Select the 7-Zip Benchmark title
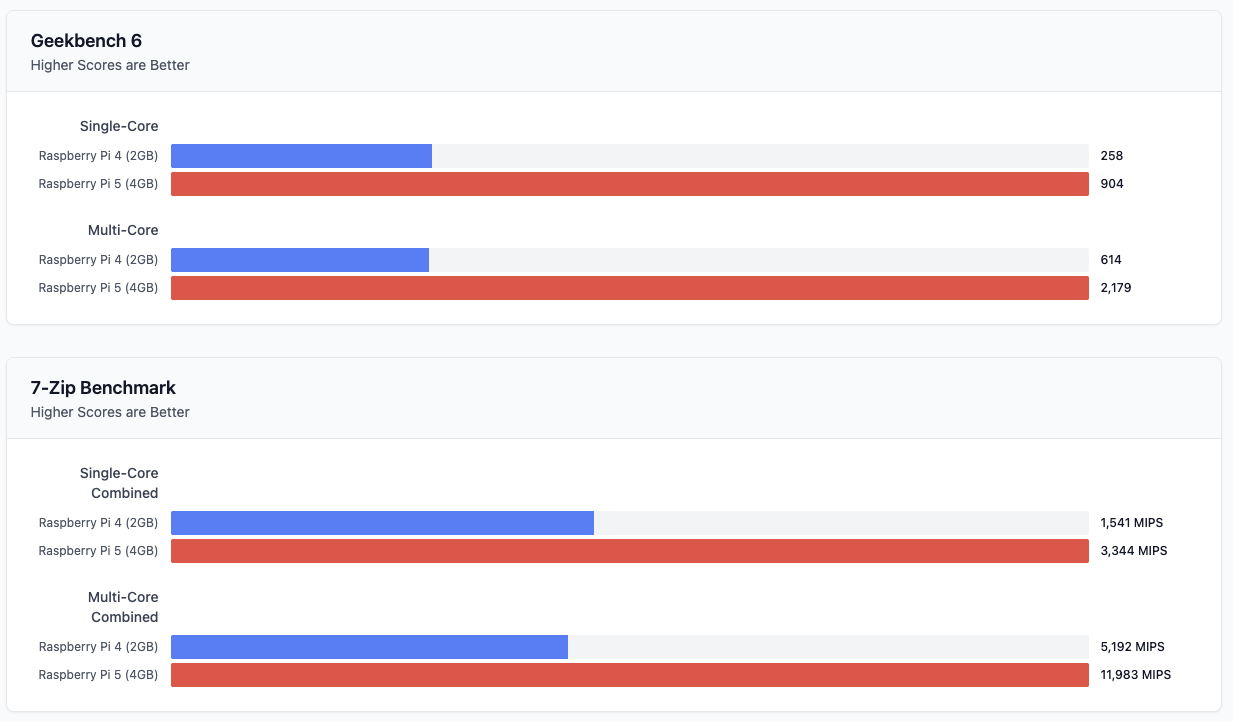 click(103, 388)
